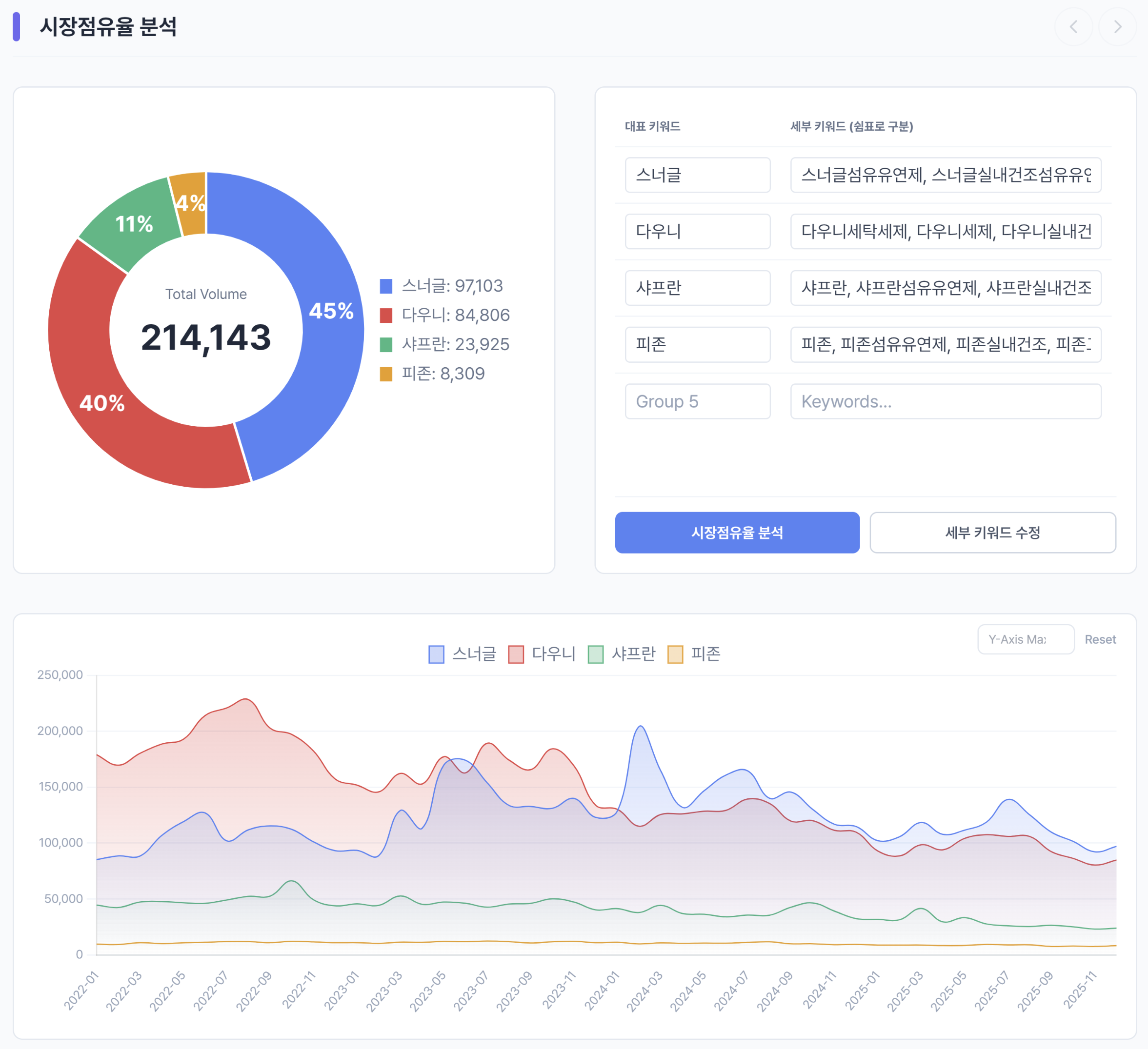The width and height of the screenshot is (1148, 1049).
Task: Toggle 샤프란 series in line chart legend
Action: pos(622,654)
